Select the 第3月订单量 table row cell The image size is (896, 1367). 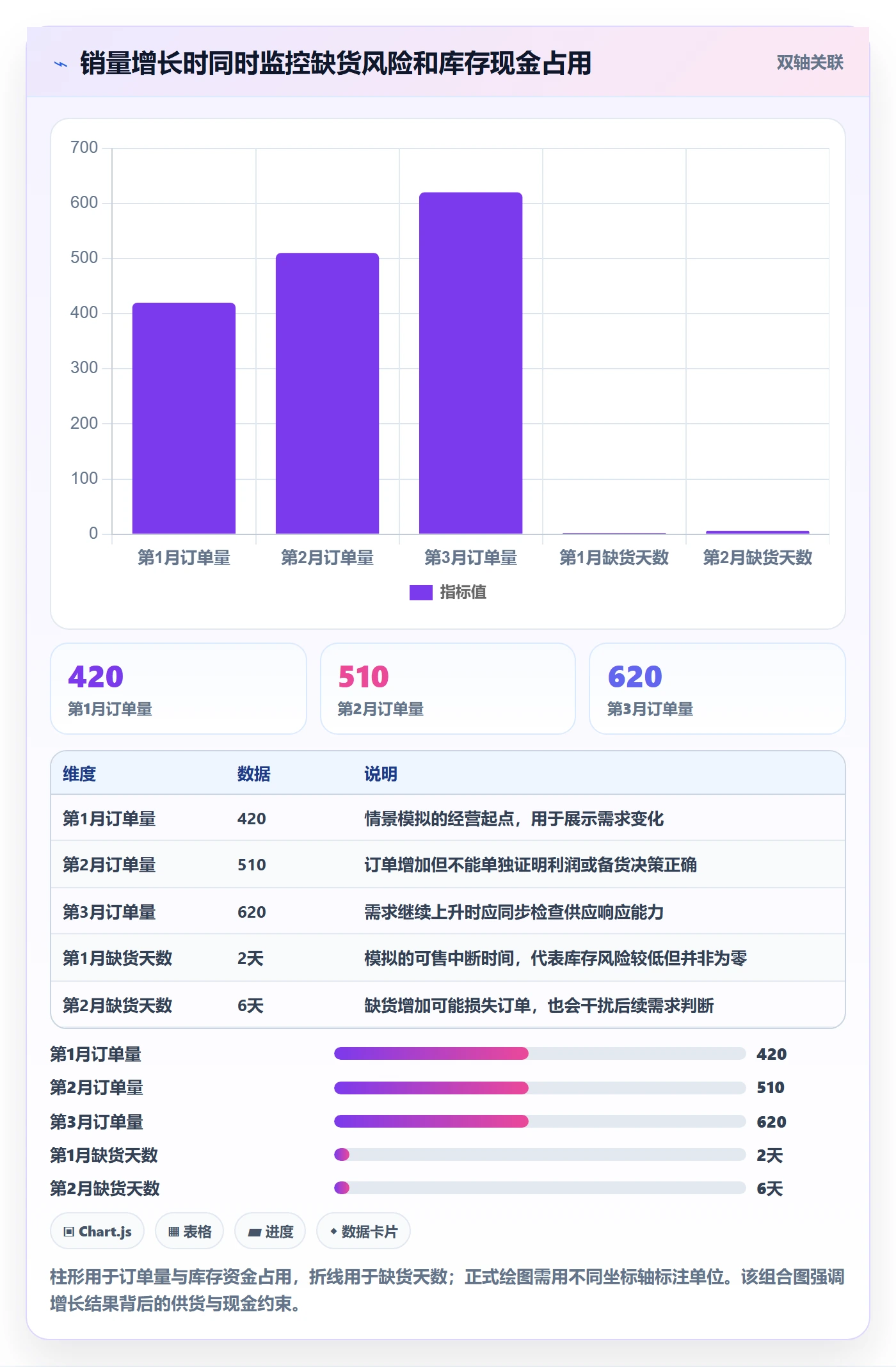109,913
